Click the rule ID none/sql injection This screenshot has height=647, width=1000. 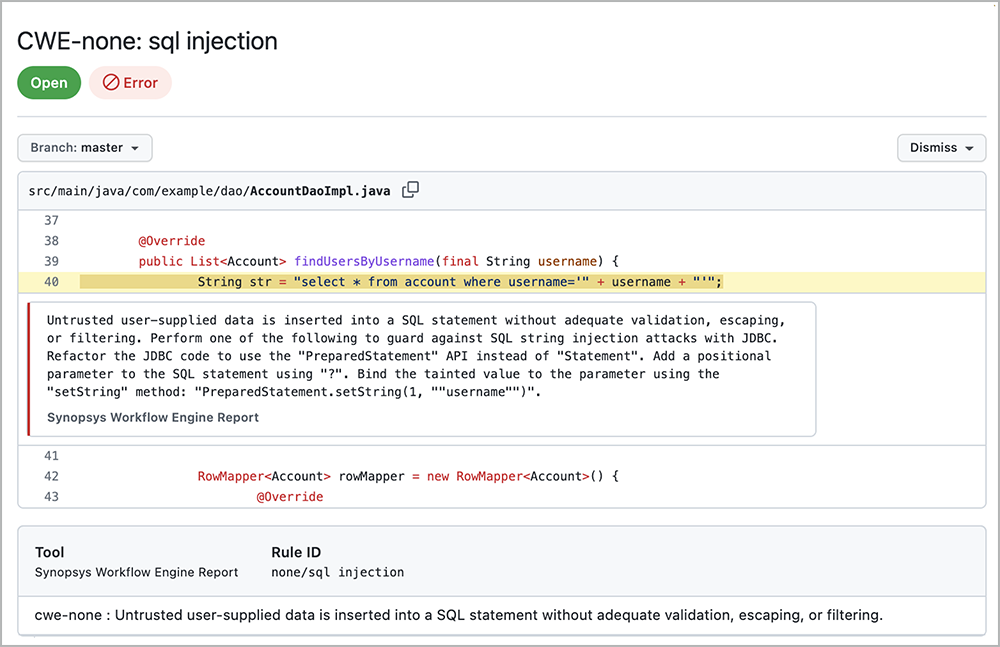tap(337, 572)
